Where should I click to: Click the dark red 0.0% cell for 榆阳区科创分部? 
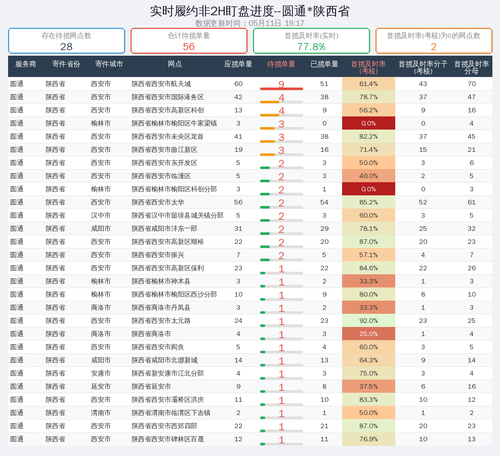point(368,189)
